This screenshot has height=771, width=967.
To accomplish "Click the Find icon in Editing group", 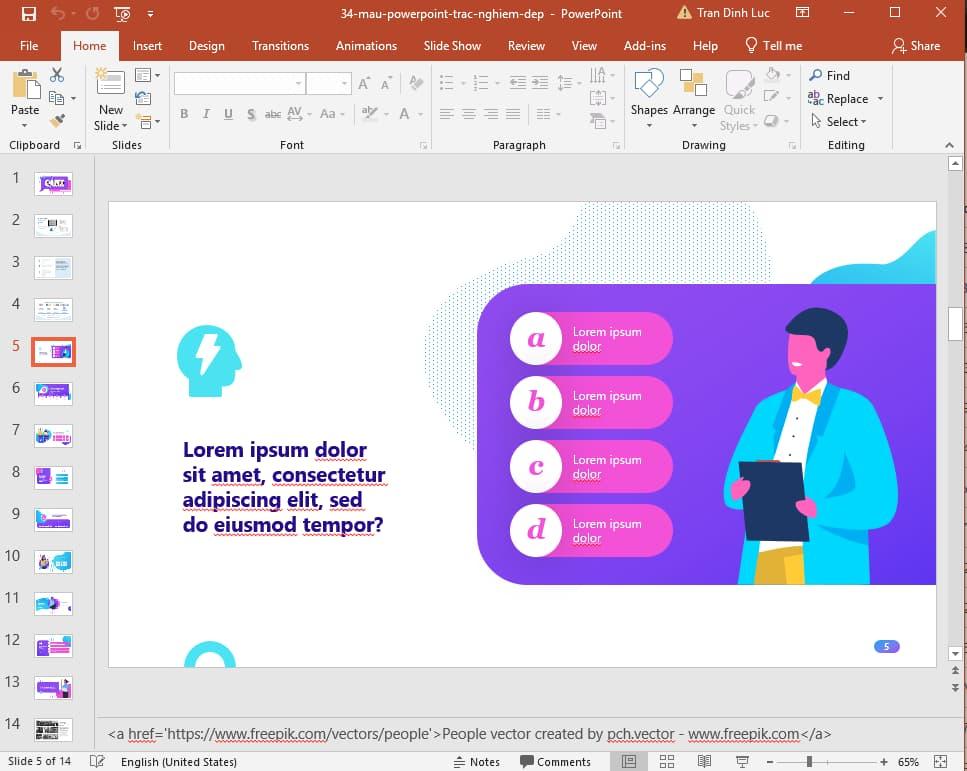I will [832, 75].
